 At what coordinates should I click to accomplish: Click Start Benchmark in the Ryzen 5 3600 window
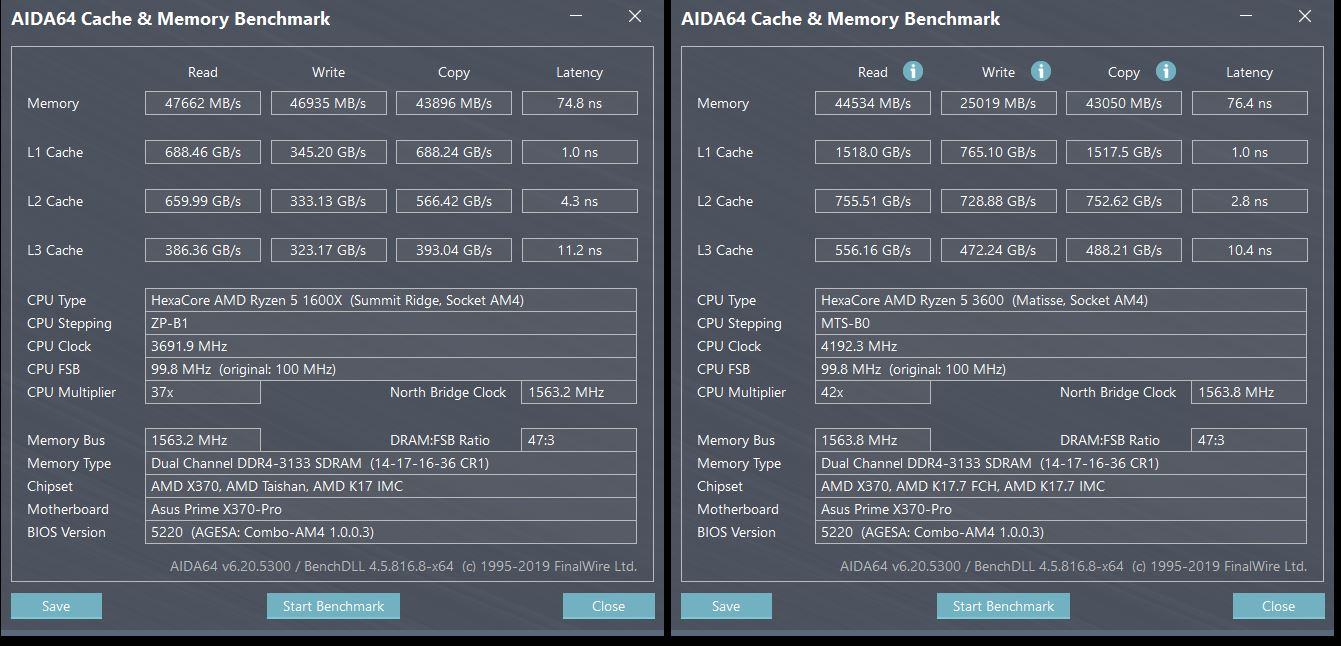(x=1003, y=606)
